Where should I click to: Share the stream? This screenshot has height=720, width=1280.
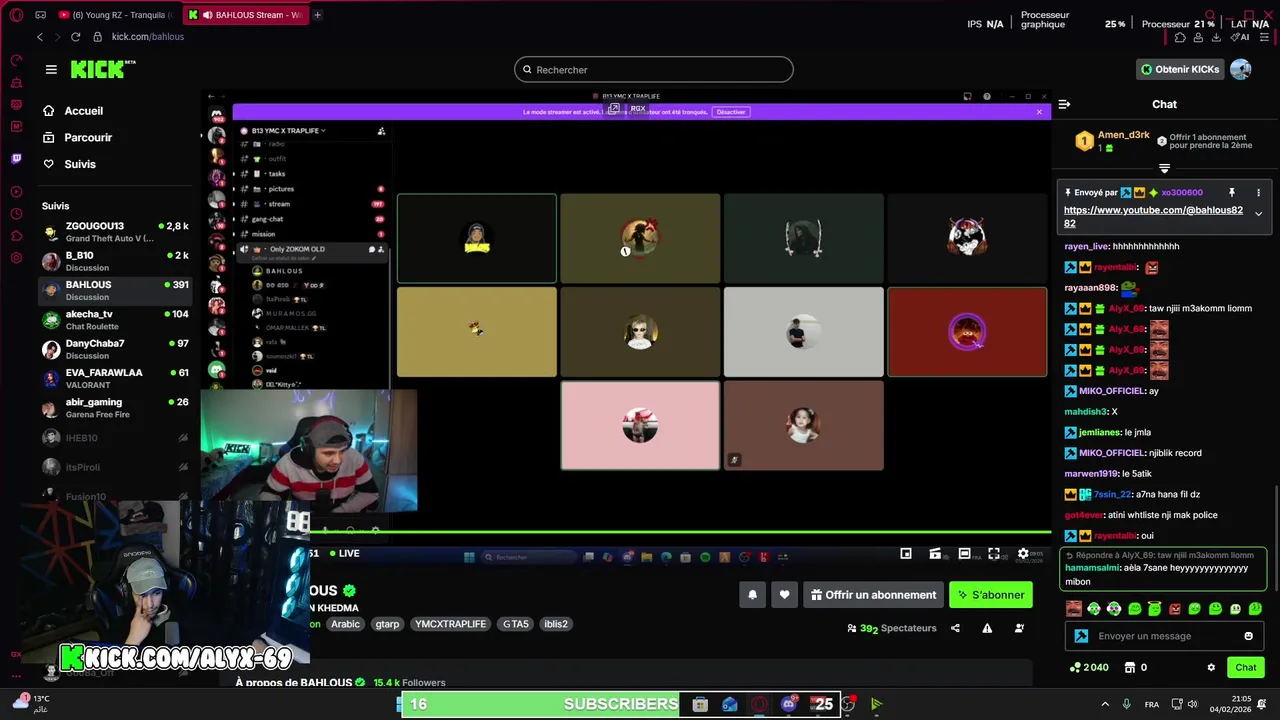pos(955,628)
